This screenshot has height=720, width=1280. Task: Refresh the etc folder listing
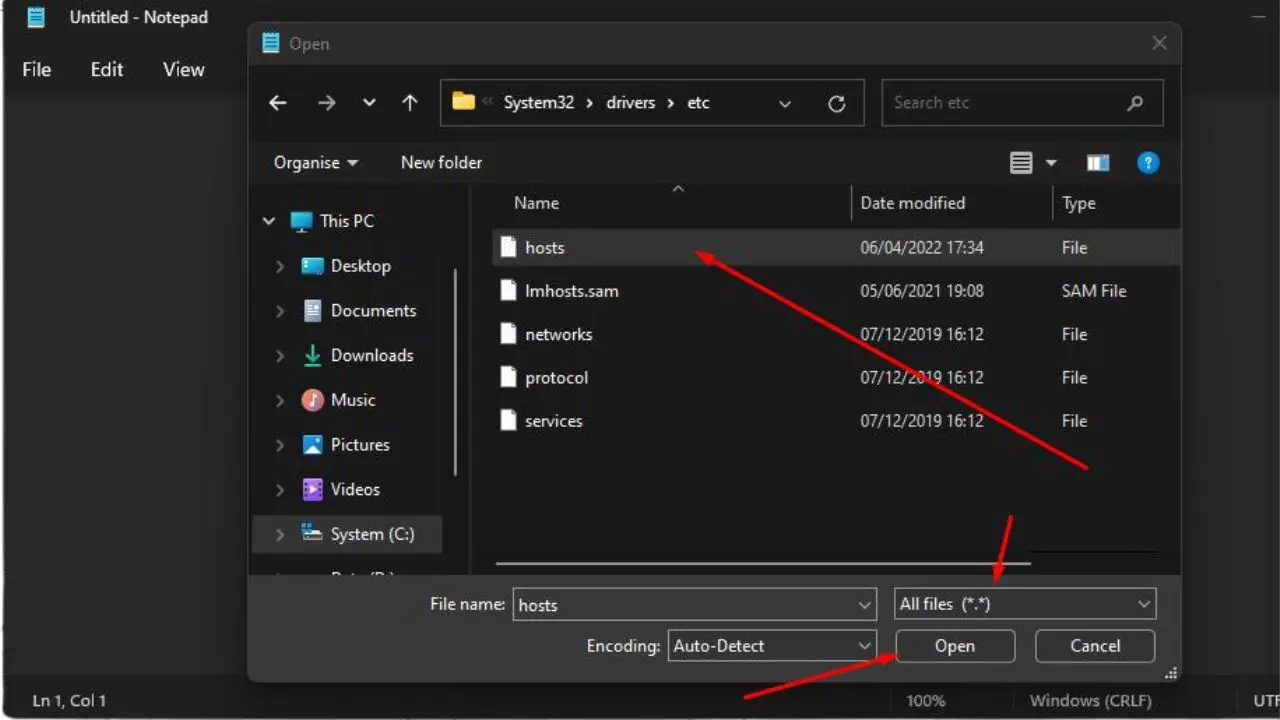(x=837, y=103)
